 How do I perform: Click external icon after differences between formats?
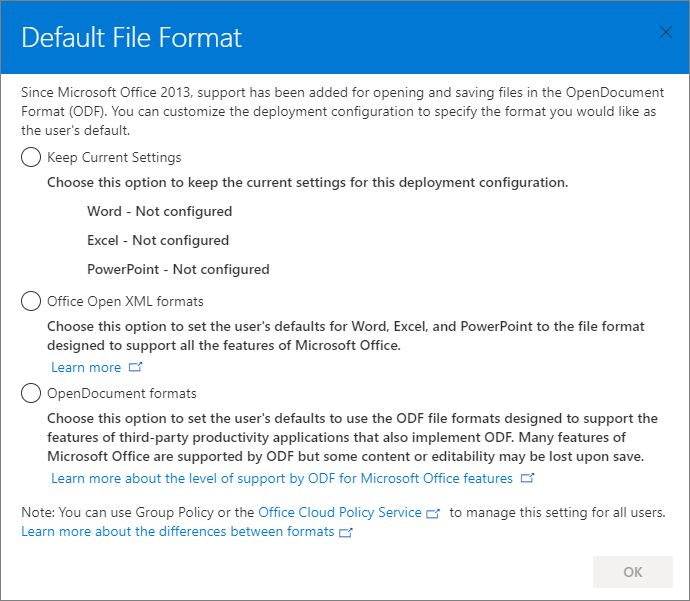tap(346, 532)
